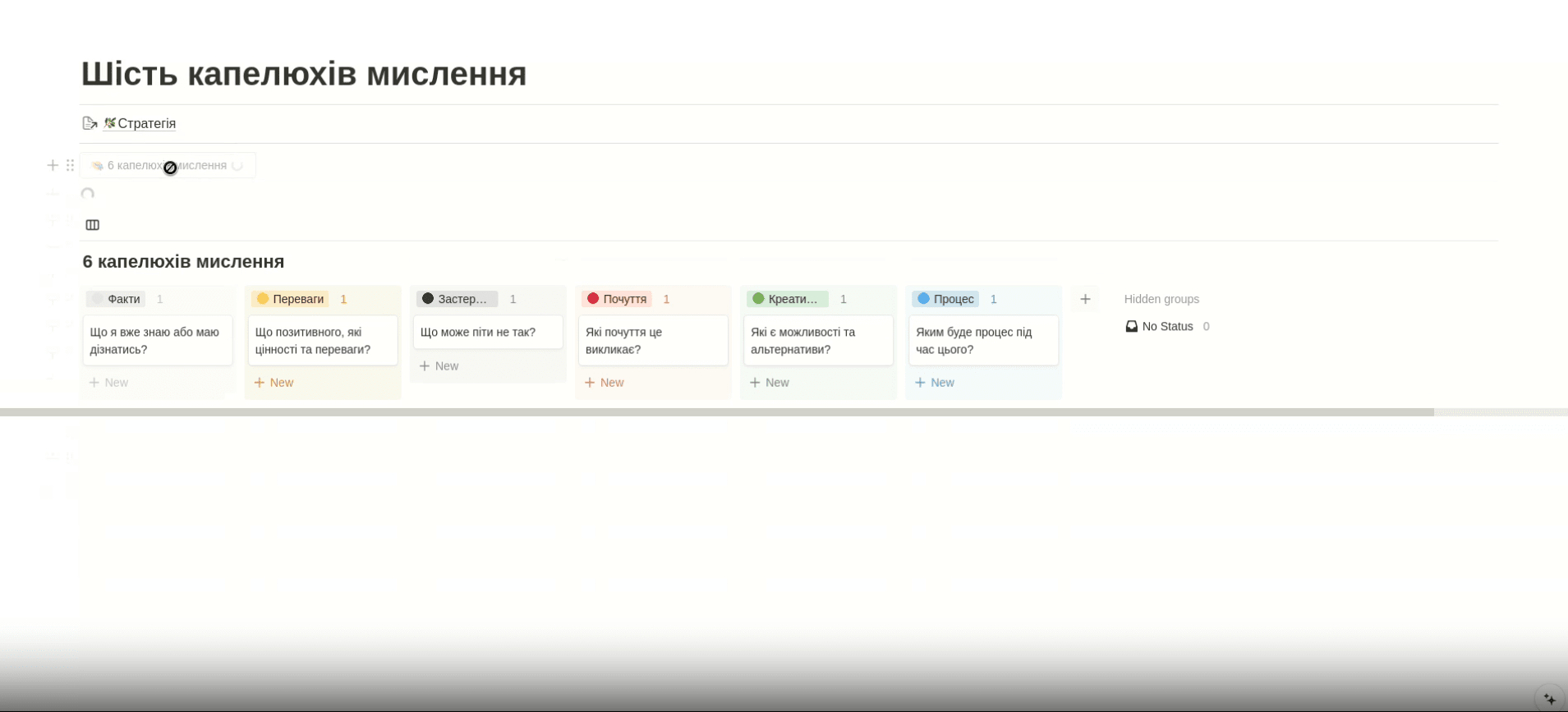The image size is (1568, 712).
Task: Open the AI sparkle assistant icon
Action: coord(1549,699)
